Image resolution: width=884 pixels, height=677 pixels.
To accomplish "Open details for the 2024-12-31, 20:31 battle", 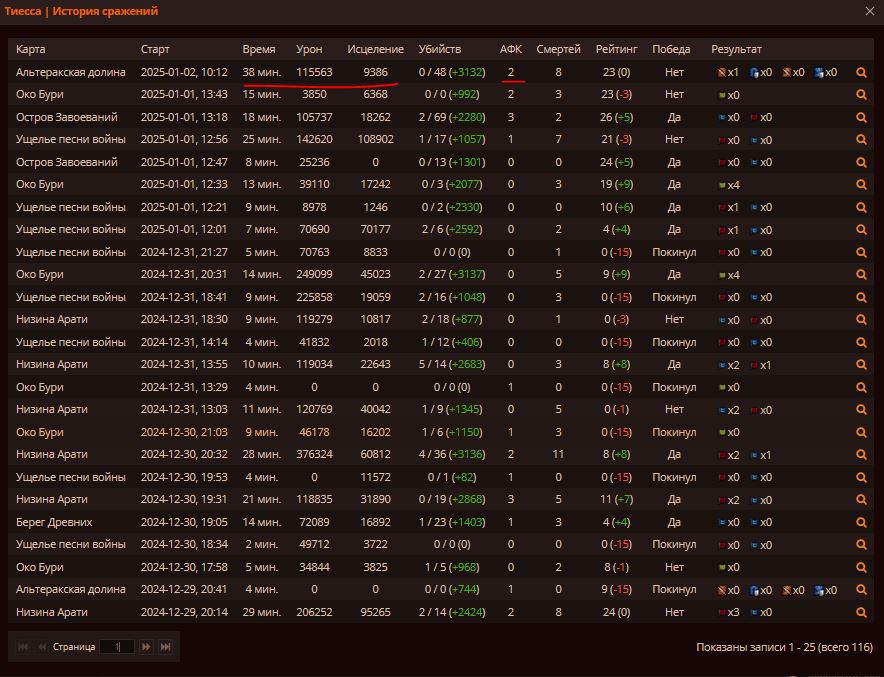I will click(x=861, y=275).
